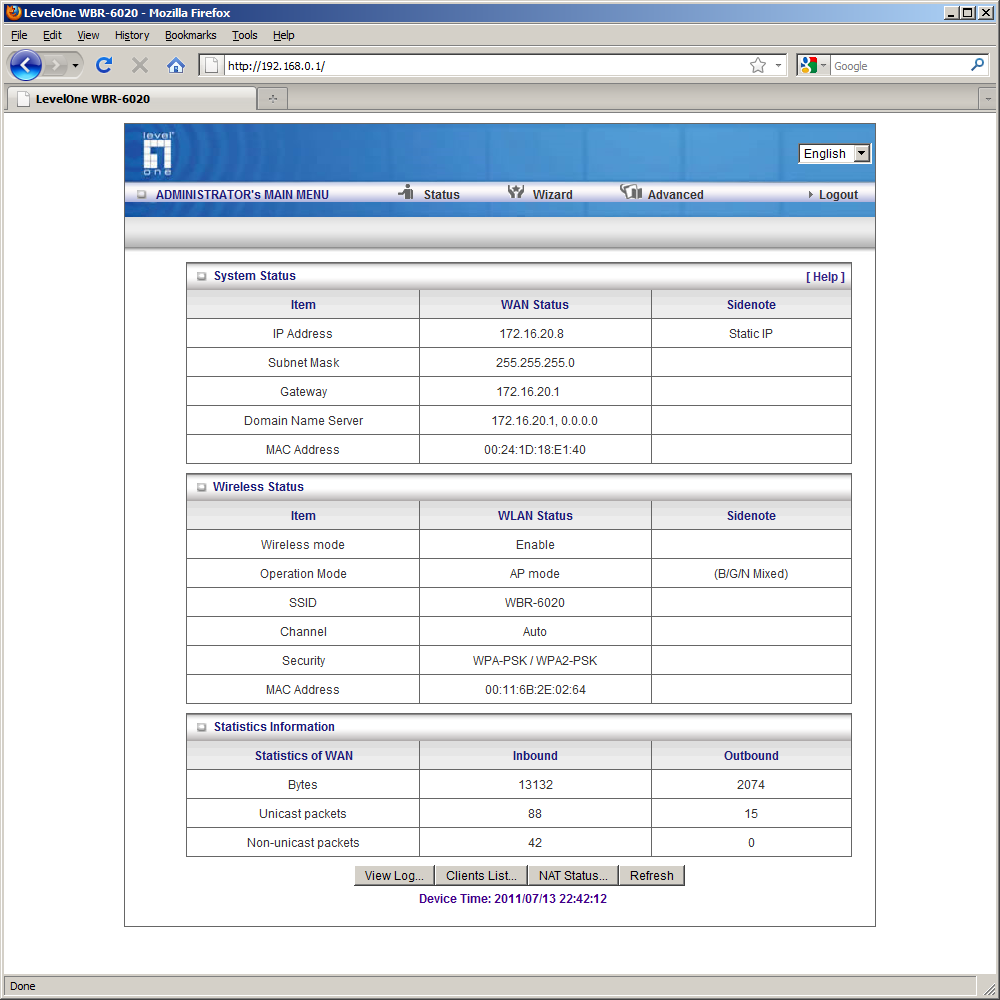Open the English language dropdown
Screen dimensions: 1000x1000
834,154
